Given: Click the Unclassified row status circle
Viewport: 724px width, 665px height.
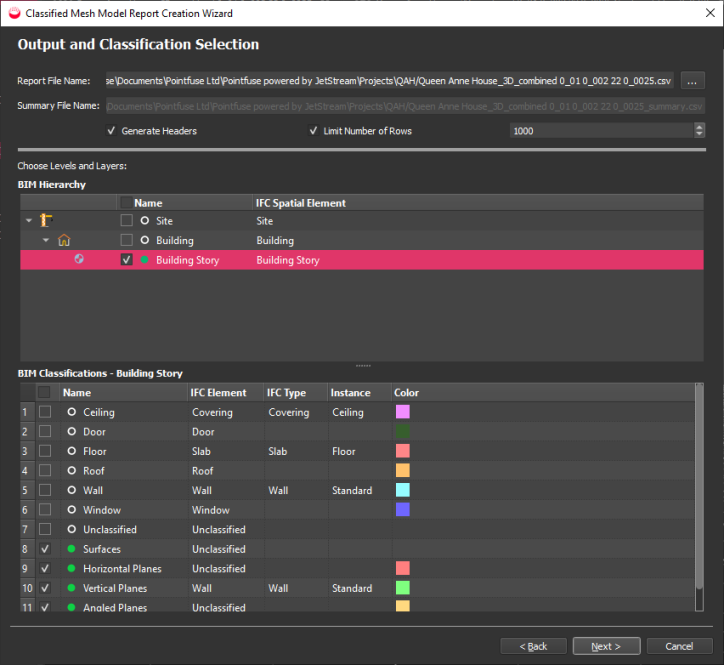Looking at the screenshot, I should pos(72,529).
